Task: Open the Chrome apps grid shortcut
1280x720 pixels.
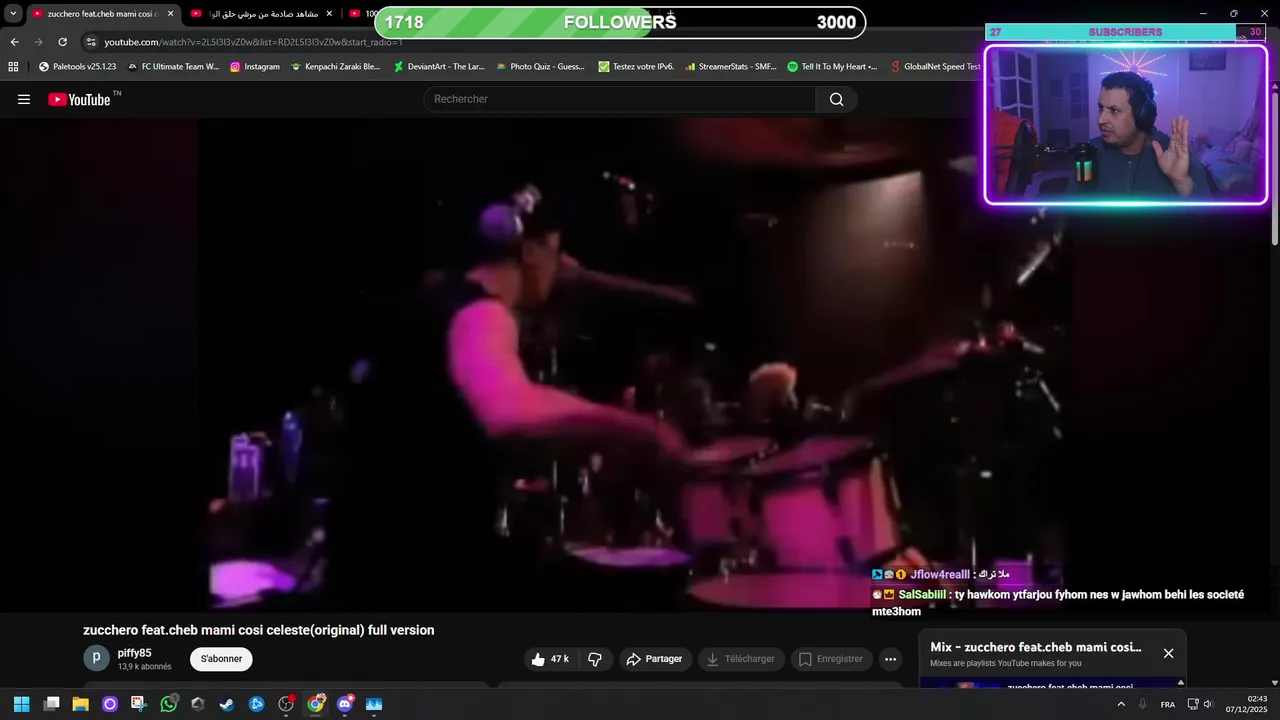Action: click(x=13, y=67)
